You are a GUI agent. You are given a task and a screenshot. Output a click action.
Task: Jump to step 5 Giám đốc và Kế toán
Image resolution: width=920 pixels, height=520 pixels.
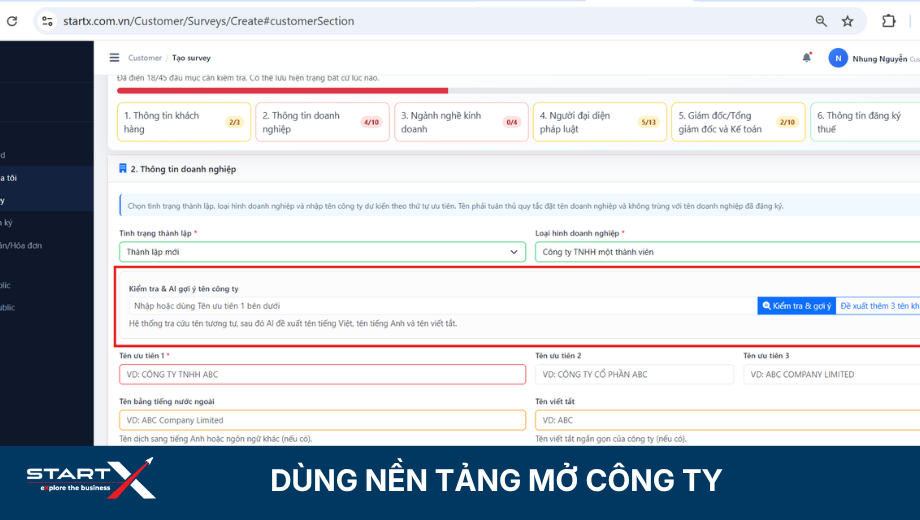(738, 122)
